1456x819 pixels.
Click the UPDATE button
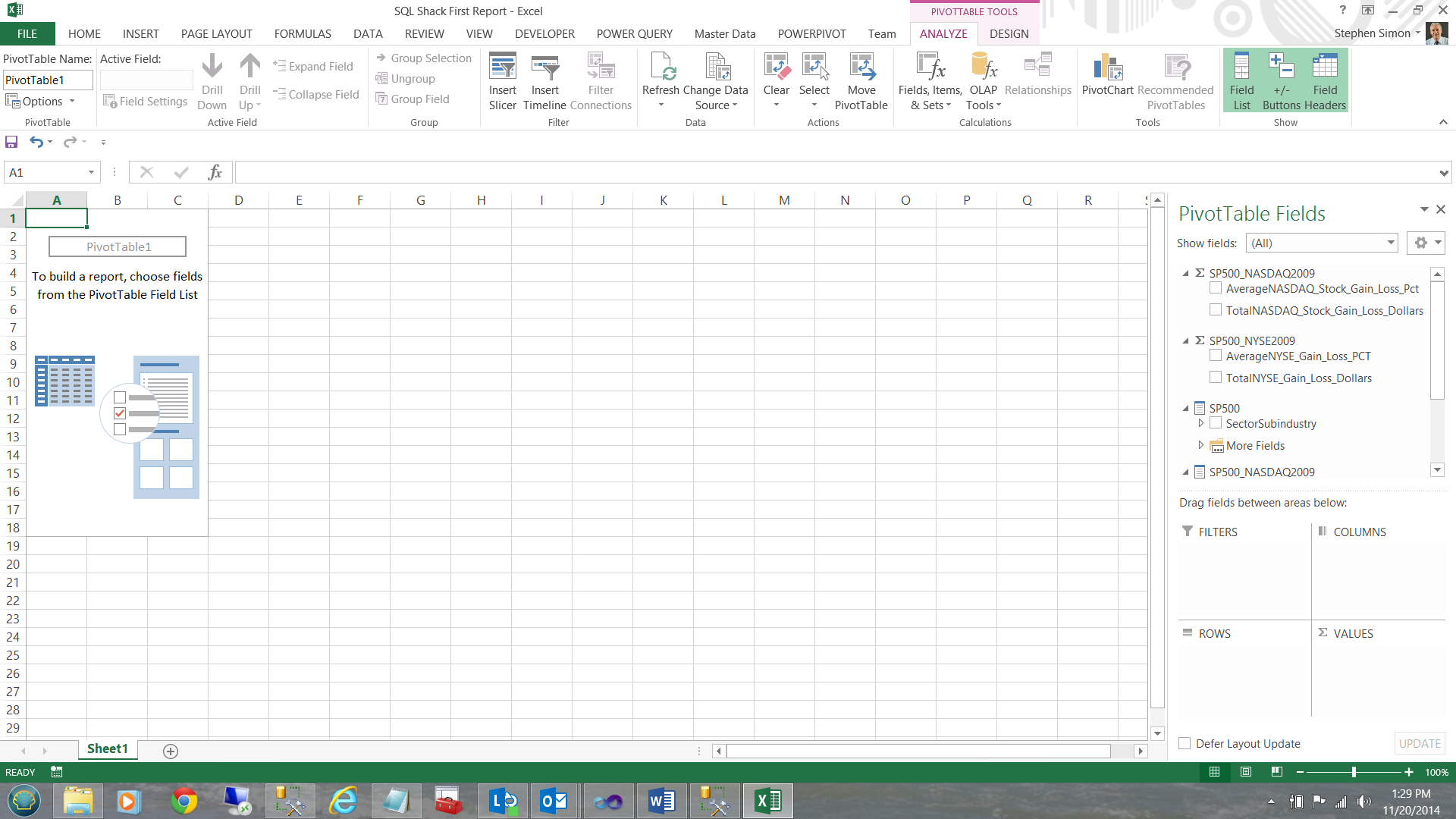click(x=1419, y=743)
